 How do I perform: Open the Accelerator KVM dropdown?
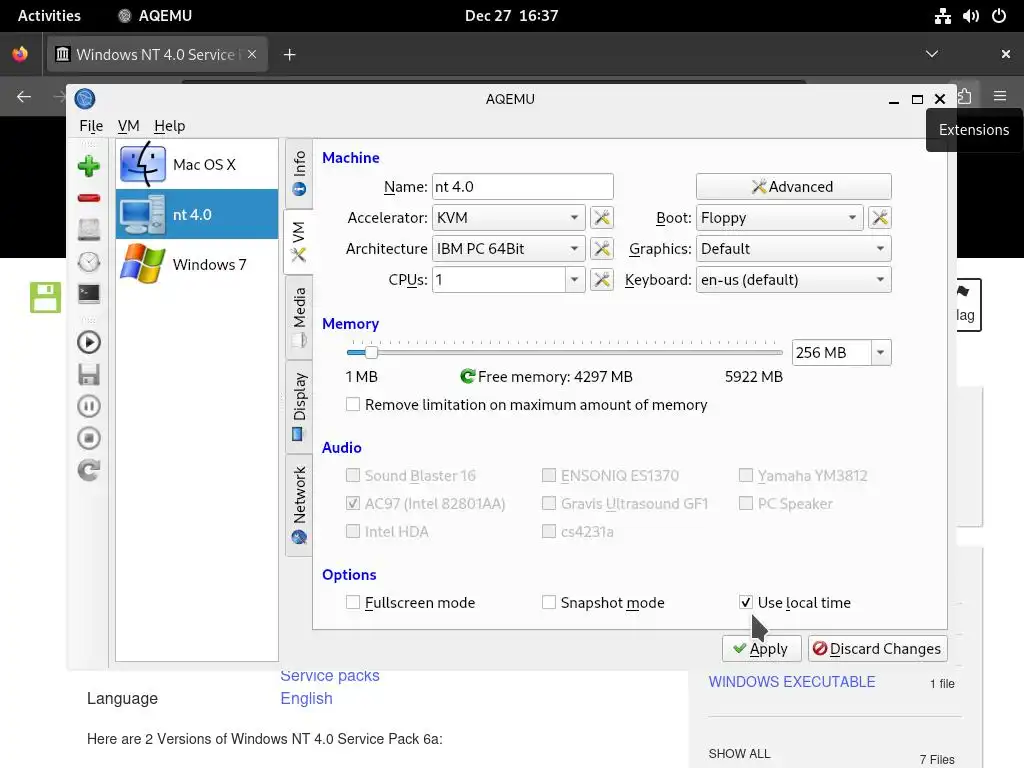tap(508, 217)
